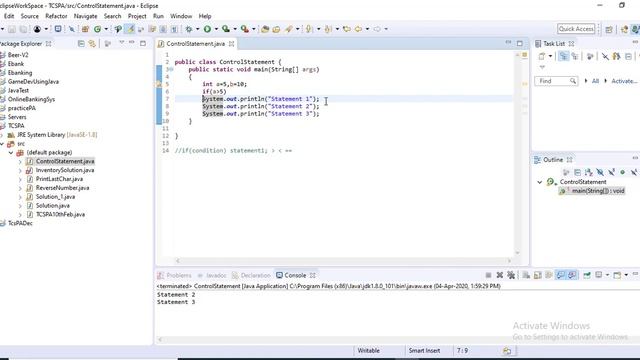The height and width of the screenshot is (360, 640).
Task: Click the Quick Access box
Action: [x=576, y=29]
